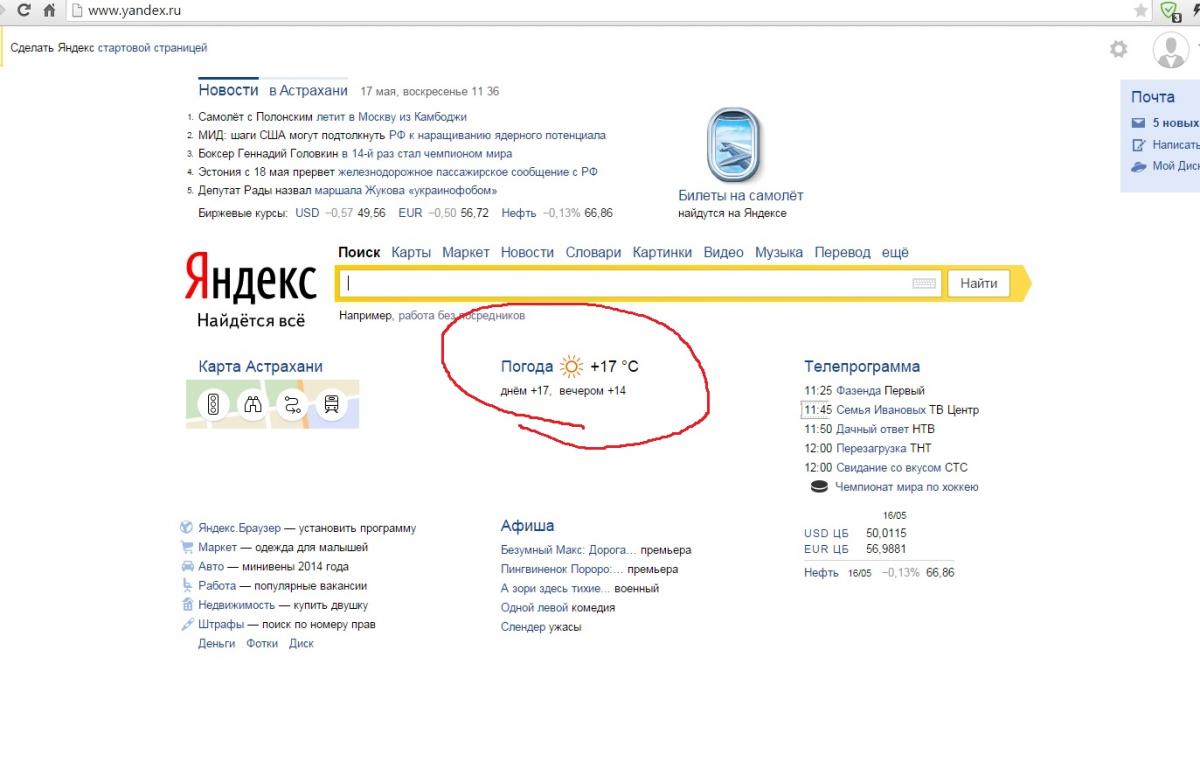Open Телепрограмма heading link

click(x=862, y=367)
